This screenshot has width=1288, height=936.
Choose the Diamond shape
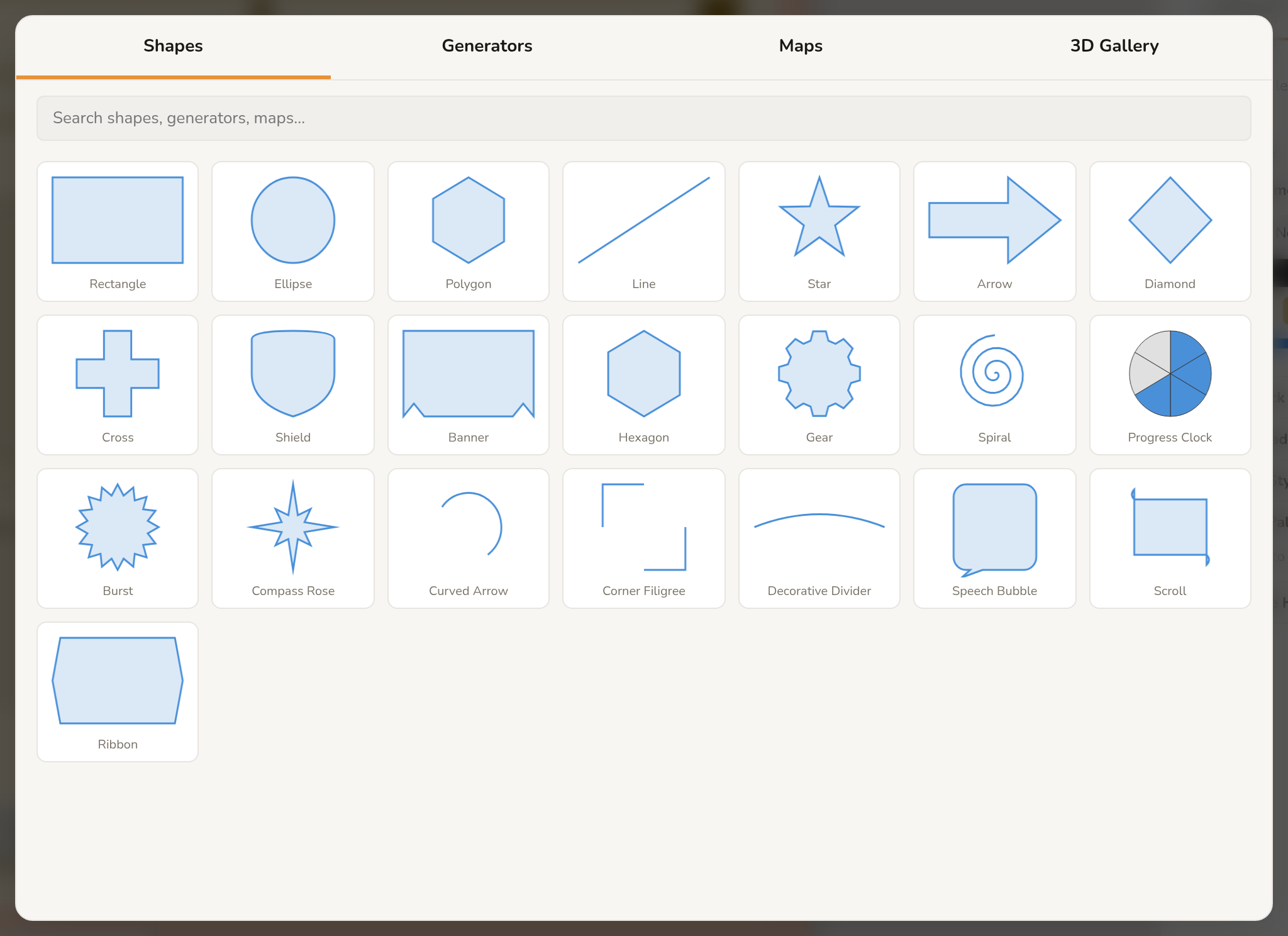(1170, 231)
